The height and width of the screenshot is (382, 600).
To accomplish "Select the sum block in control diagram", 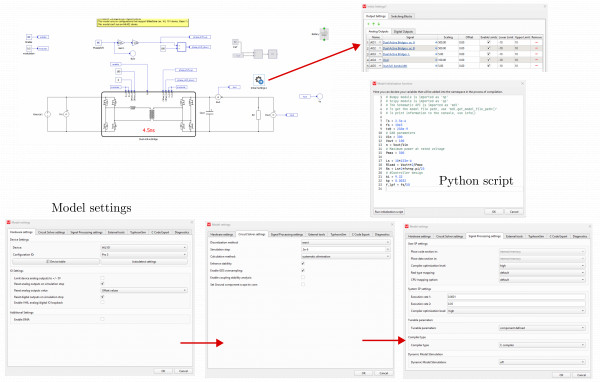I will tap(181, 47).
